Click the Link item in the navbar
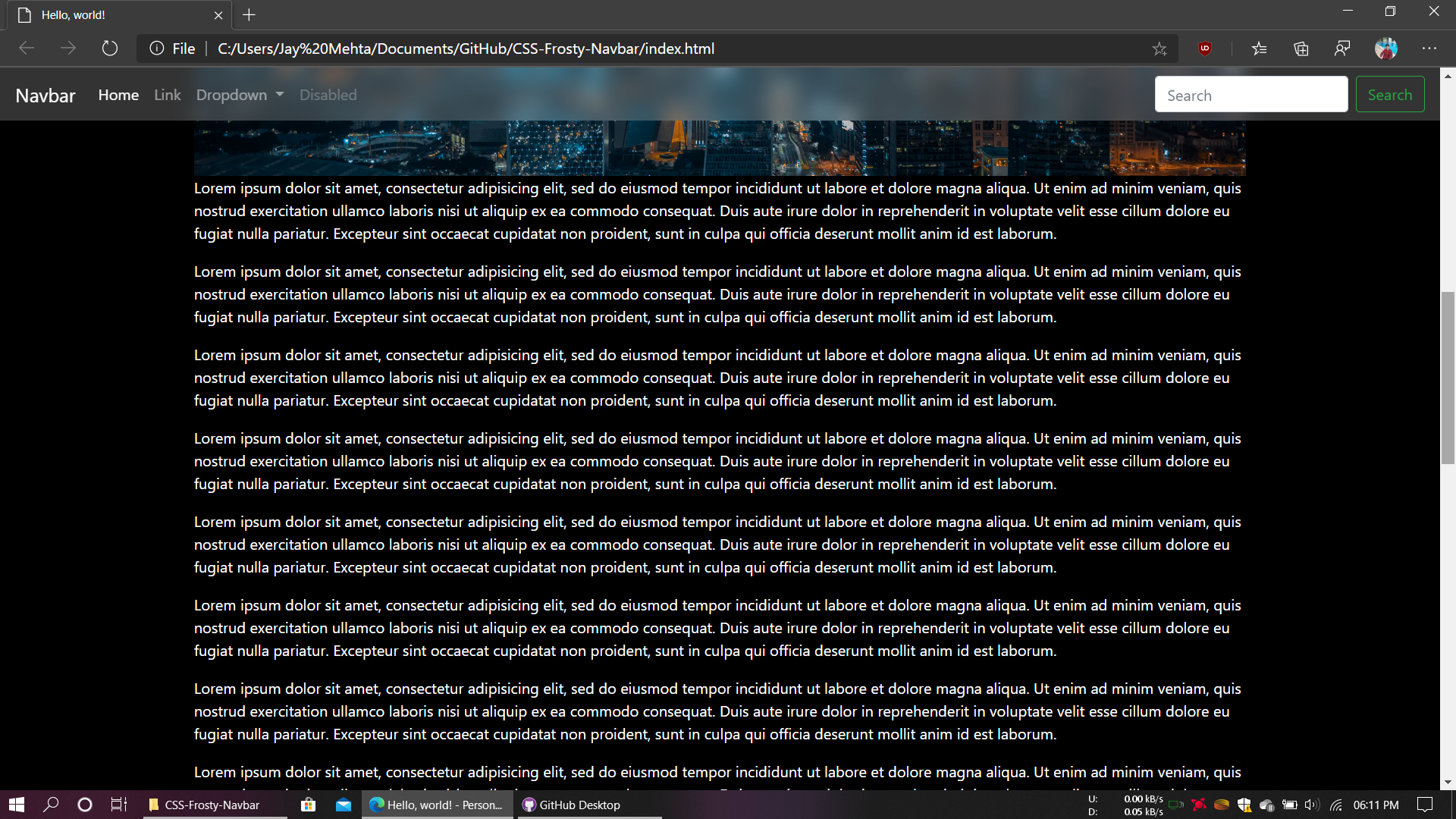1456x819 pixels. (167, 95)
